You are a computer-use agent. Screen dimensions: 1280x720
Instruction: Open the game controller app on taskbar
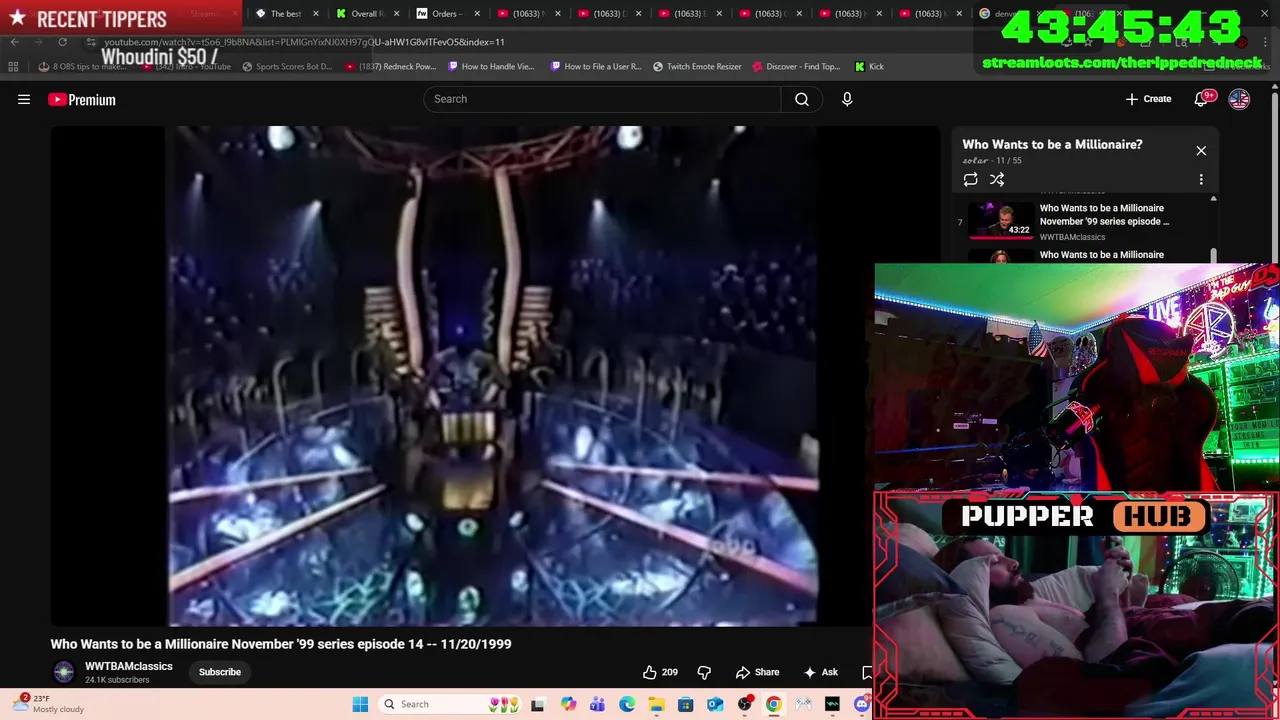[x=803, y=705]
